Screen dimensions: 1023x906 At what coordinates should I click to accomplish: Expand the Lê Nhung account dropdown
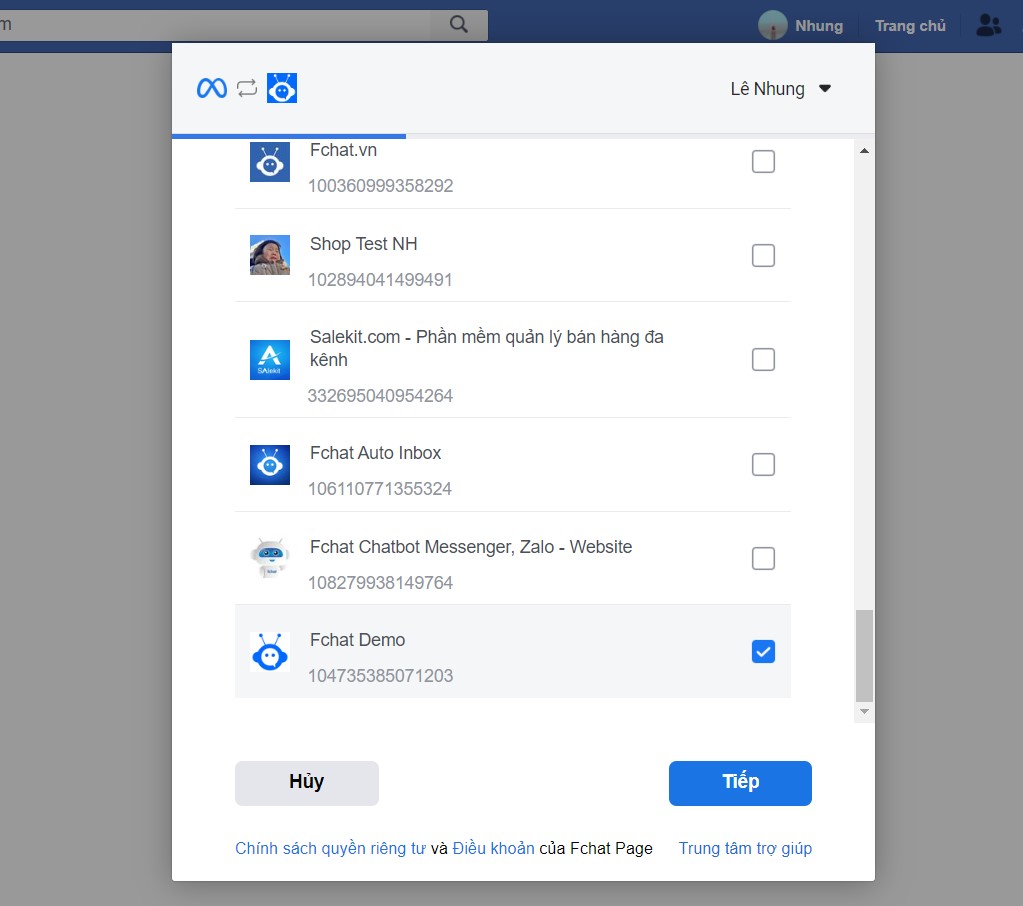pyautogui.click(x=781, y=89)
